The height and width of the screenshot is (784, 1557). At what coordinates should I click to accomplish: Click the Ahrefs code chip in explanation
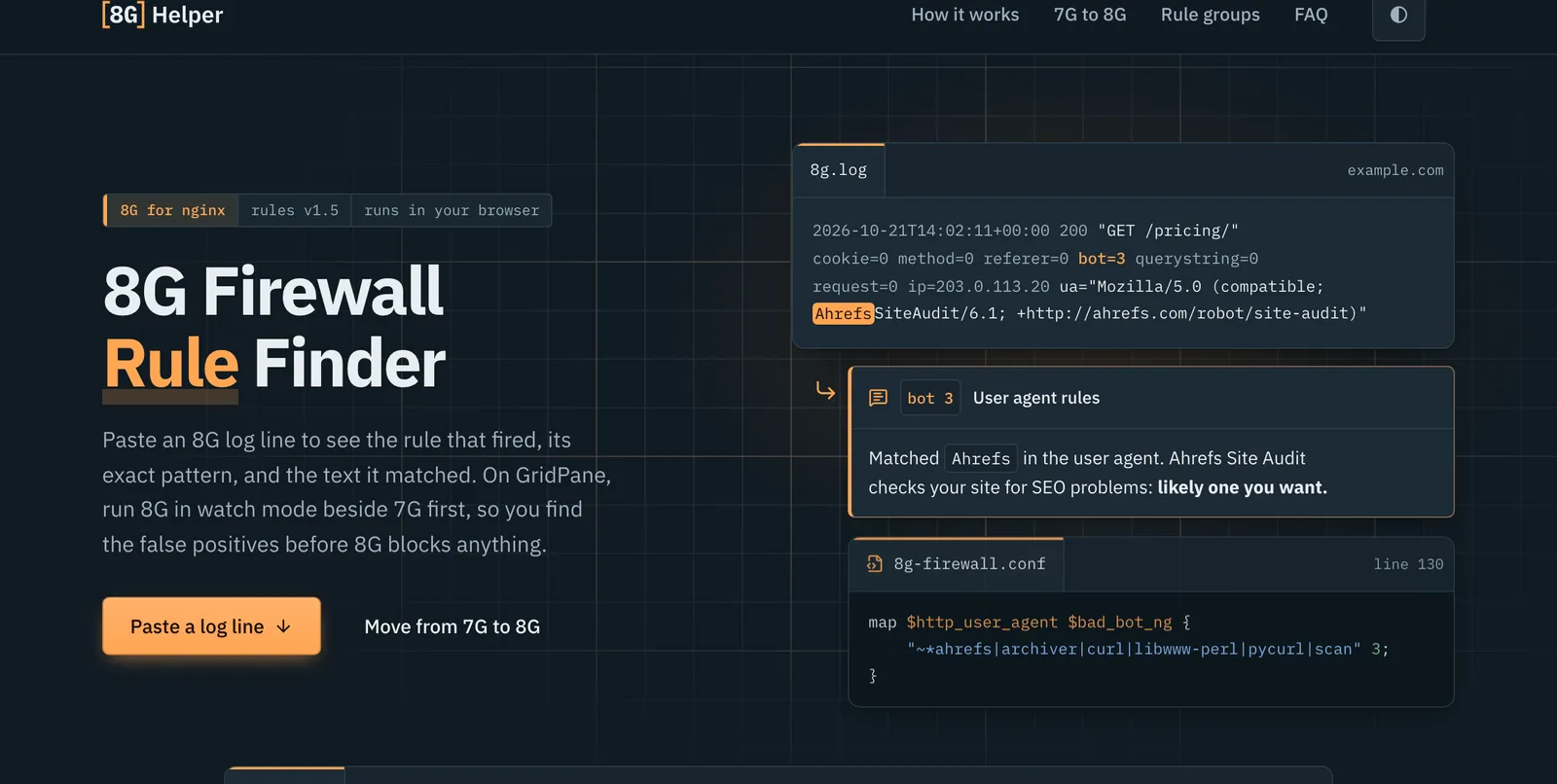(981, 458)
